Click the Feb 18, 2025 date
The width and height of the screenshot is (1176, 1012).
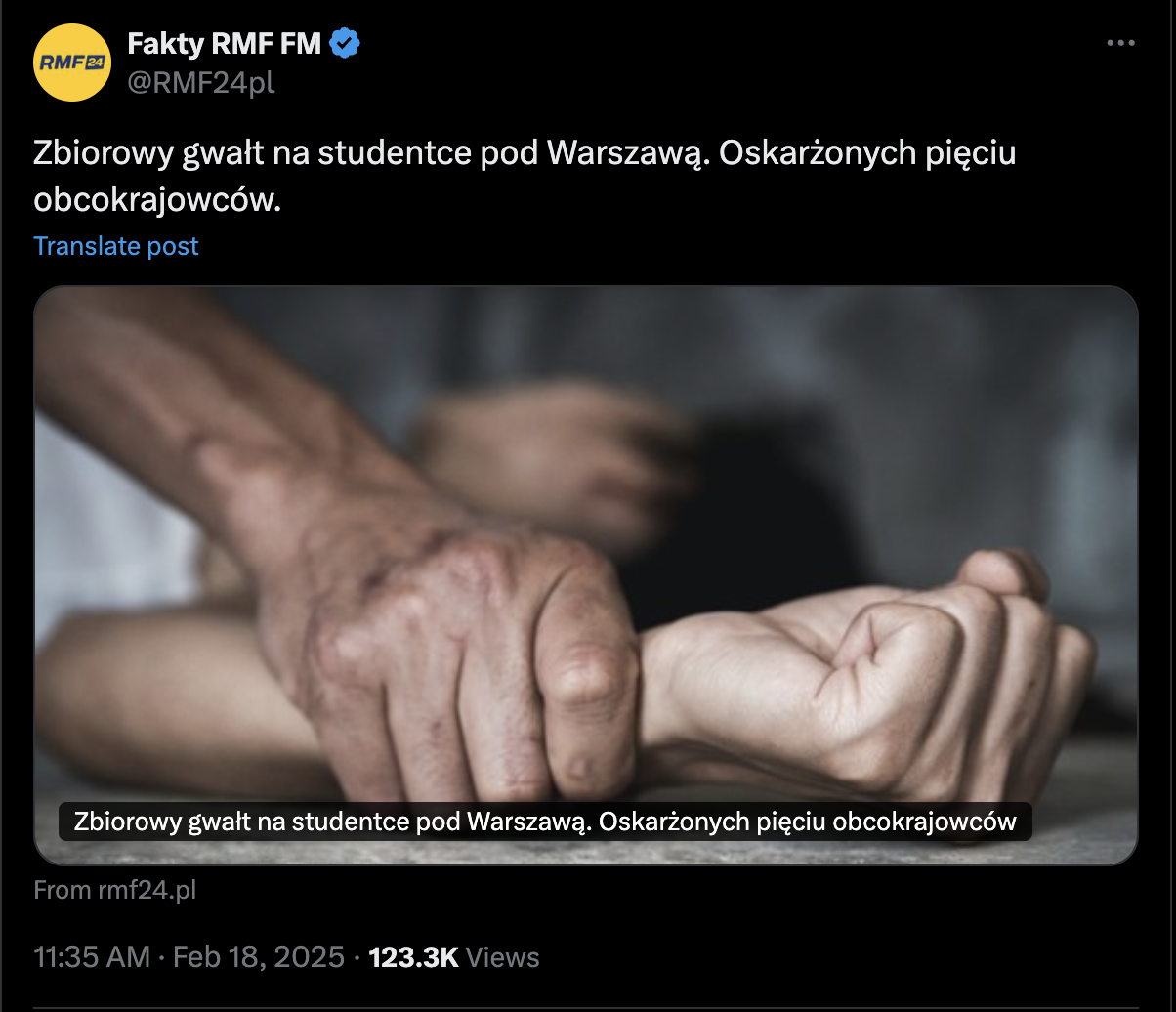[259, 956]
